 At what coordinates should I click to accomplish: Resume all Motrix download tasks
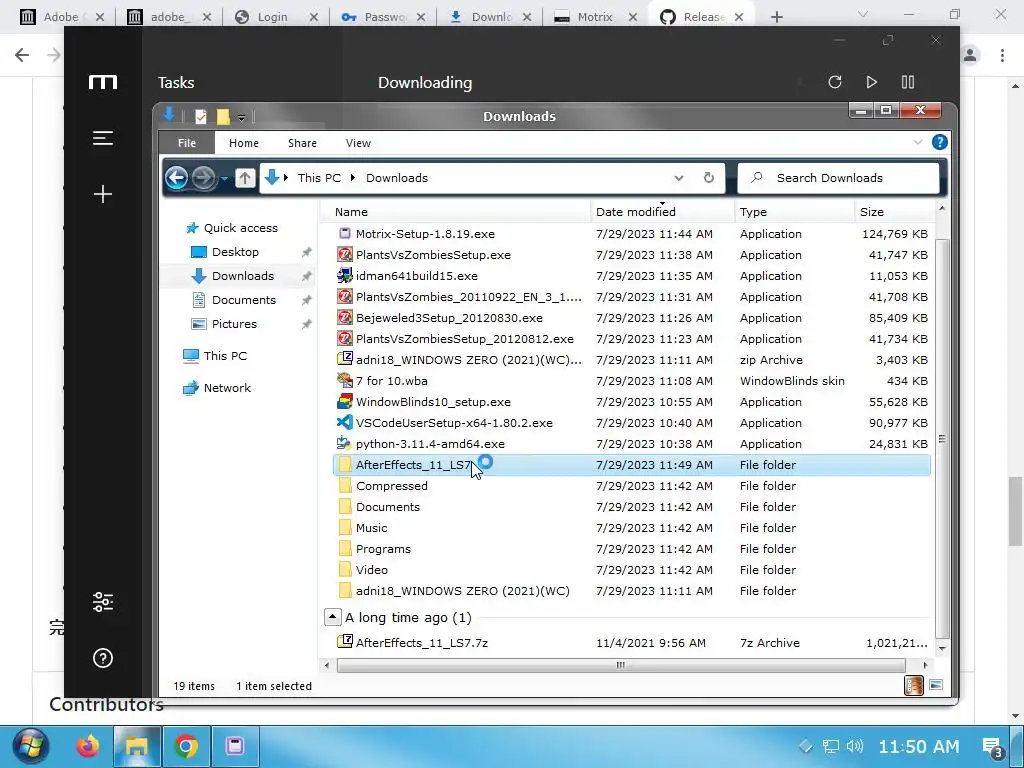coord(871,82)
